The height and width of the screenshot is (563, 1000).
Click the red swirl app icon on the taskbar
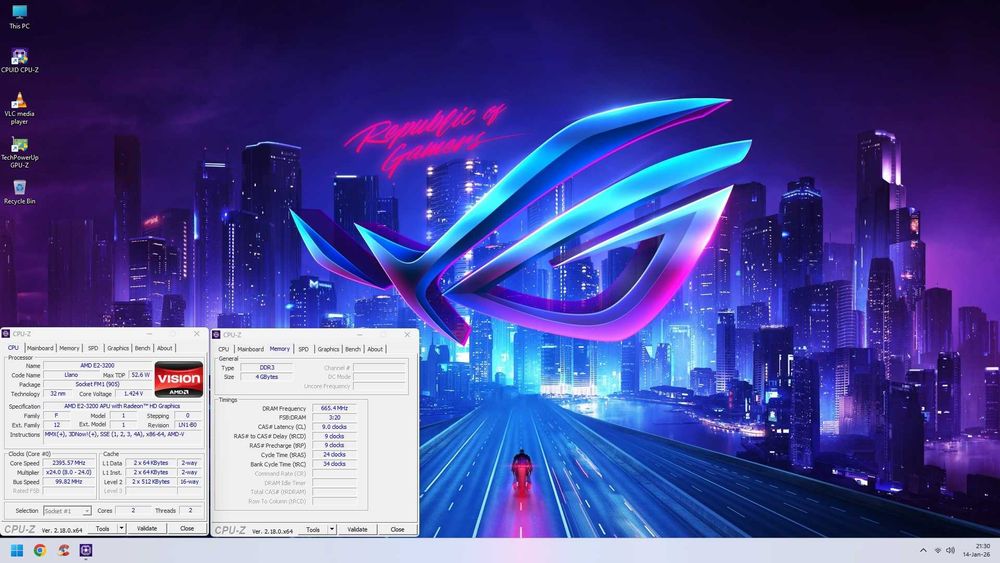point(62,550)
